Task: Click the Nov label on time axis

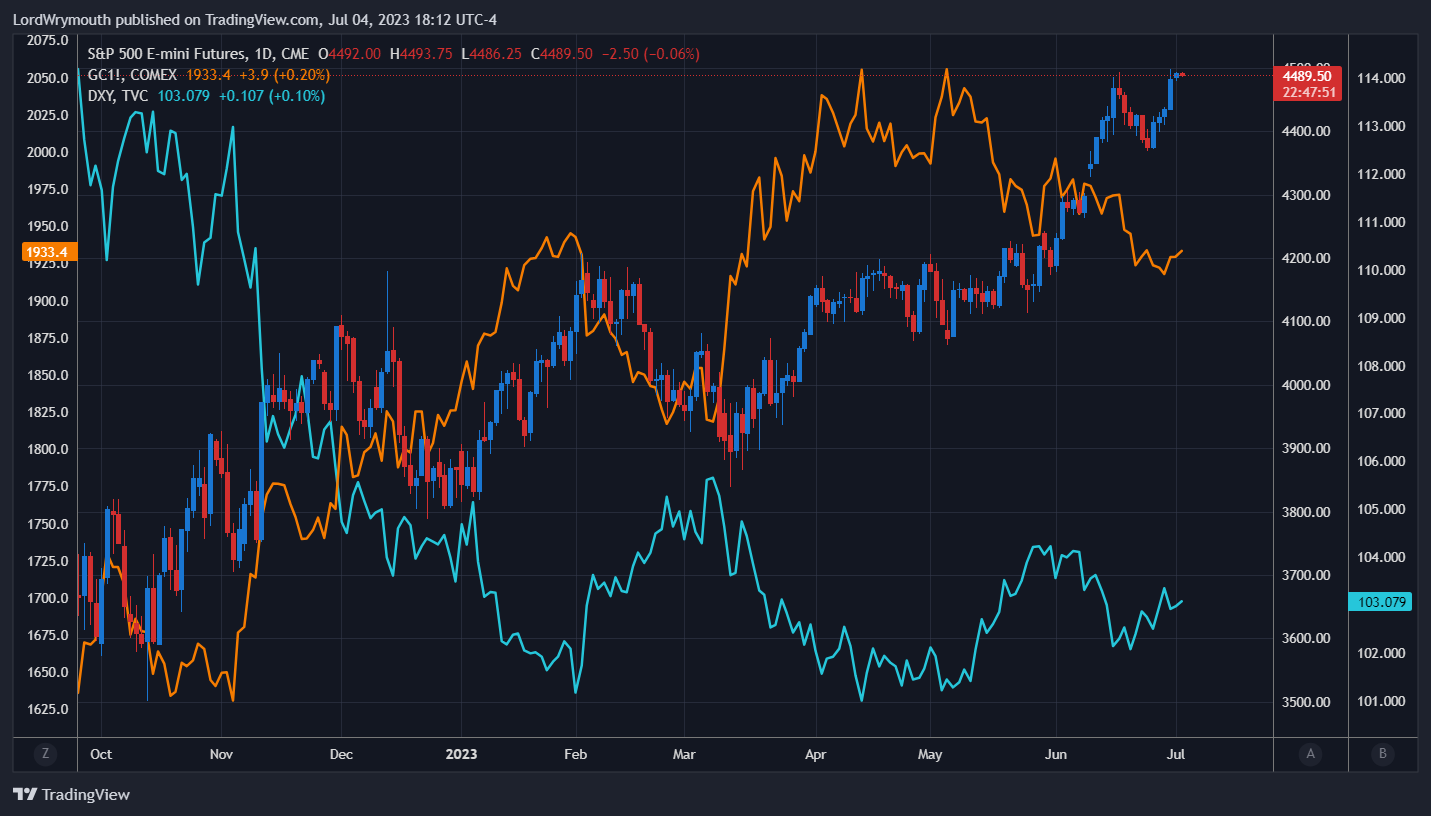Action: tap(223, 754)
